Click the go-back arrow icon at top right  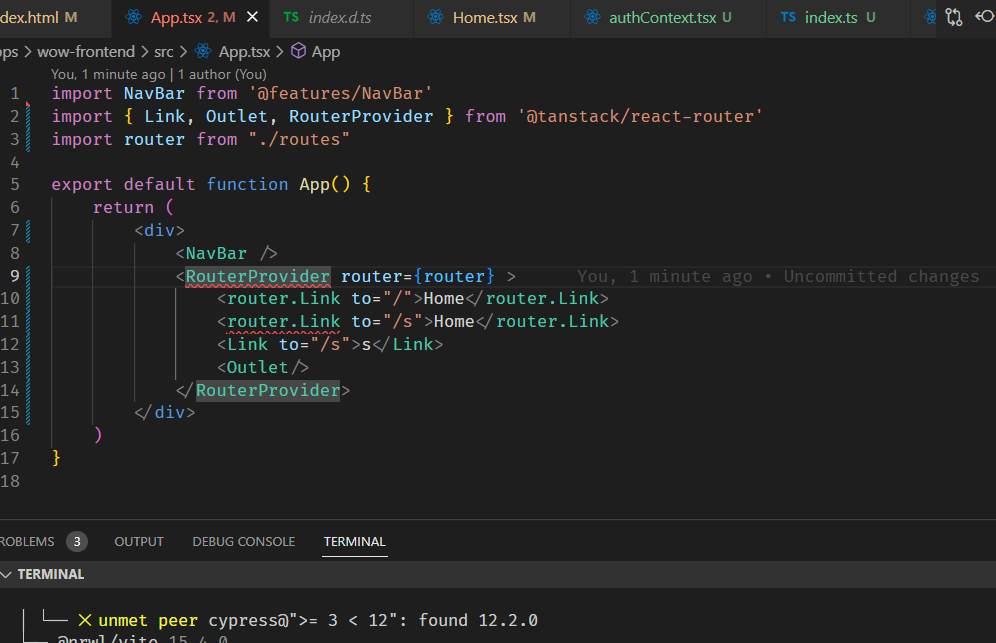tap(985, 17)
